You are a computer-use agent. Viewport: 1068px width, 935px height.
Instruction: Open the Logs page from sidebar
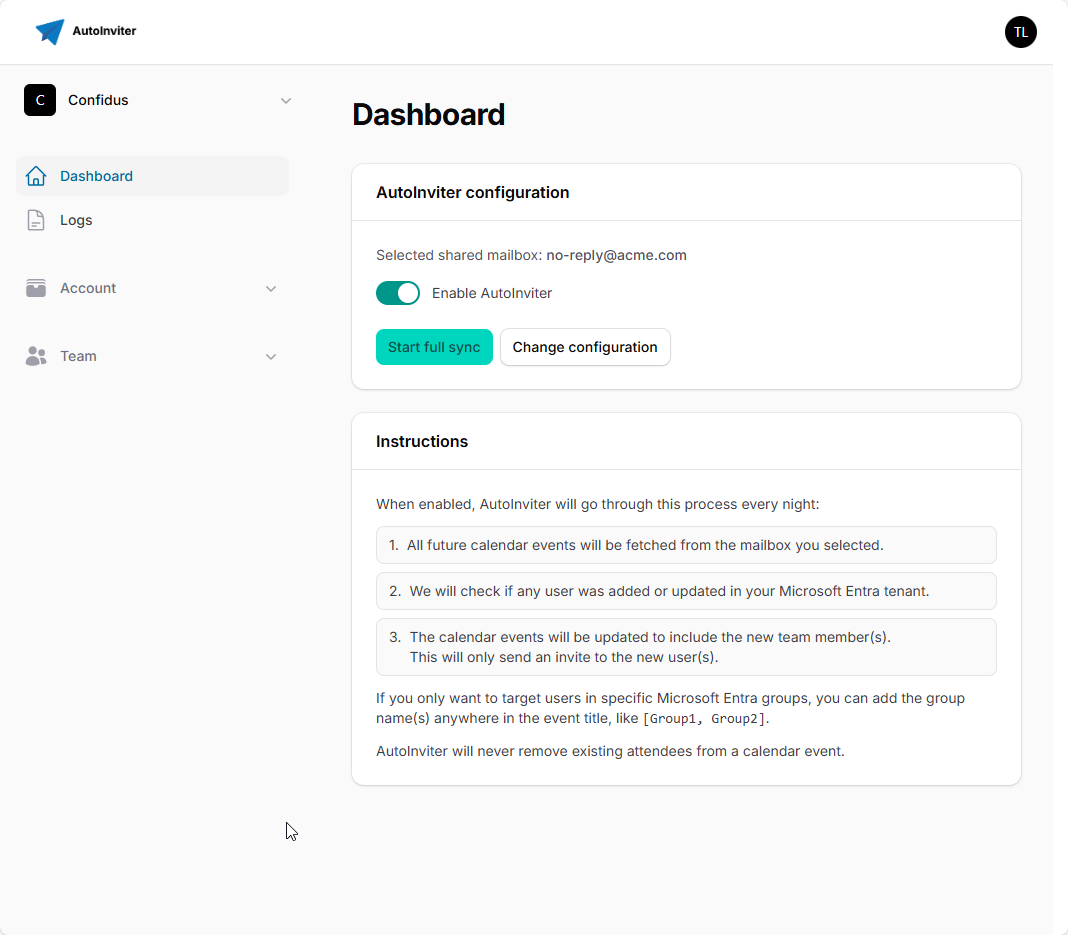click(x=76, y=220)
